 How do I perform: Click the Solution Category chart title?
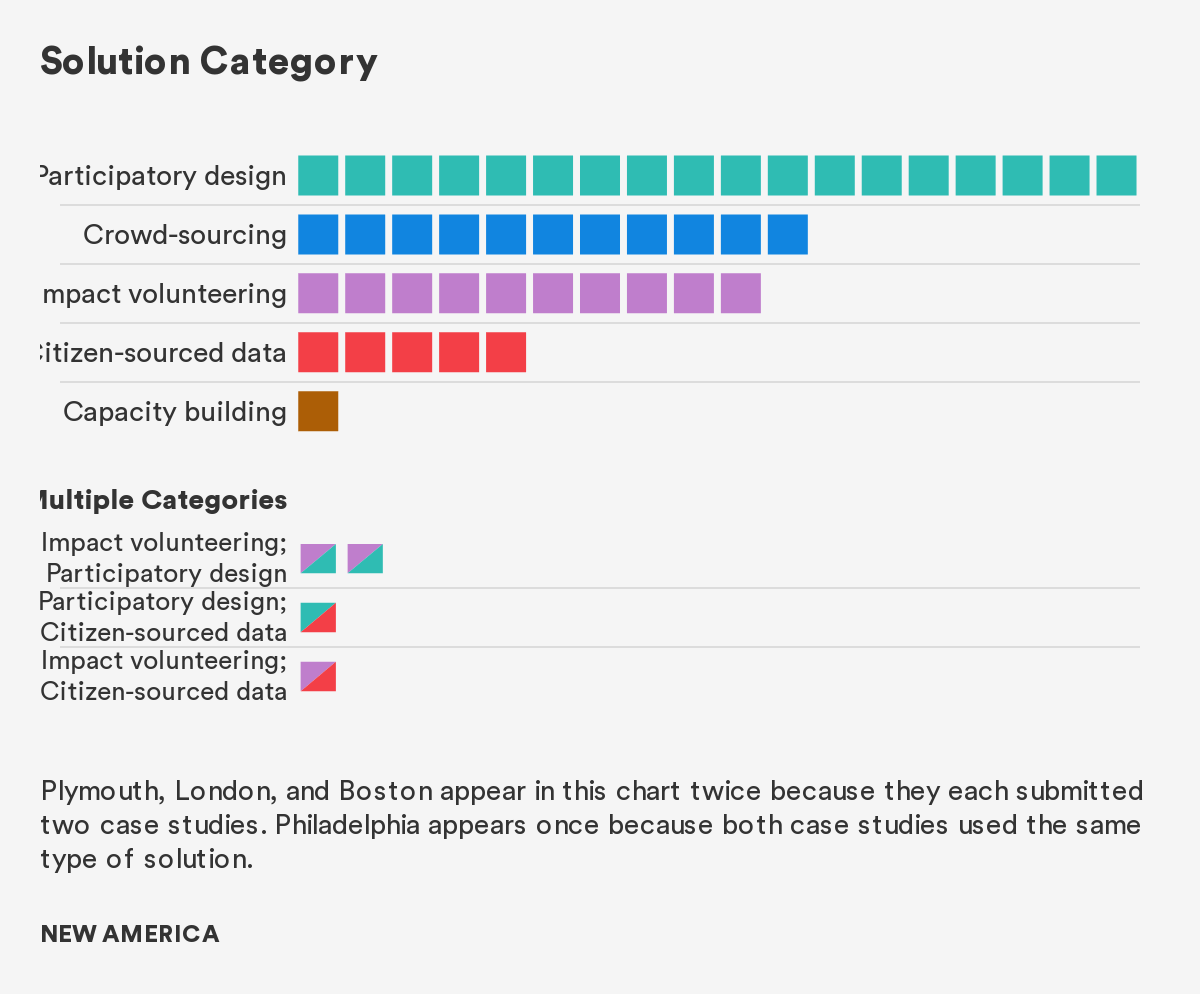209,62
